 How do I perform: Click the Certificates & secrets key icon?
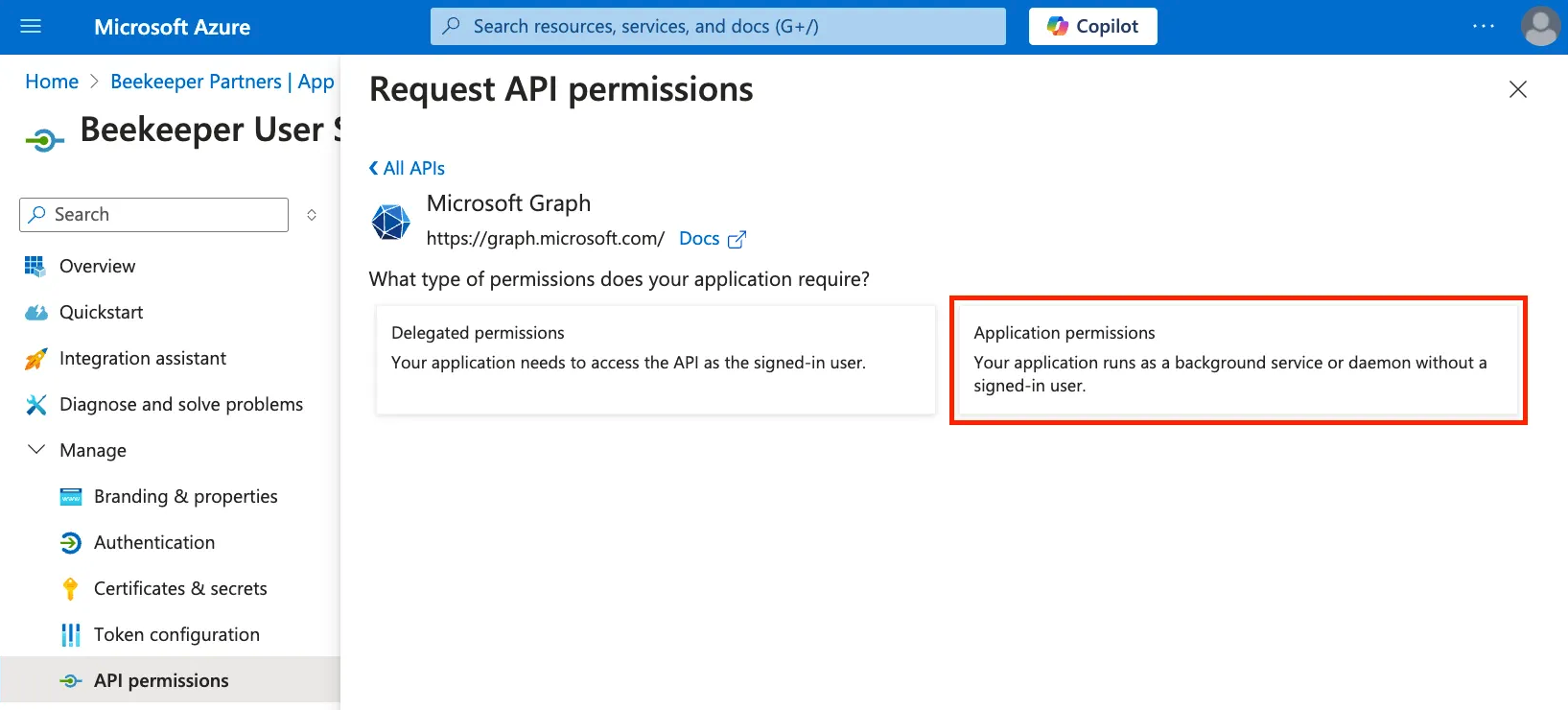coord(70,588)
